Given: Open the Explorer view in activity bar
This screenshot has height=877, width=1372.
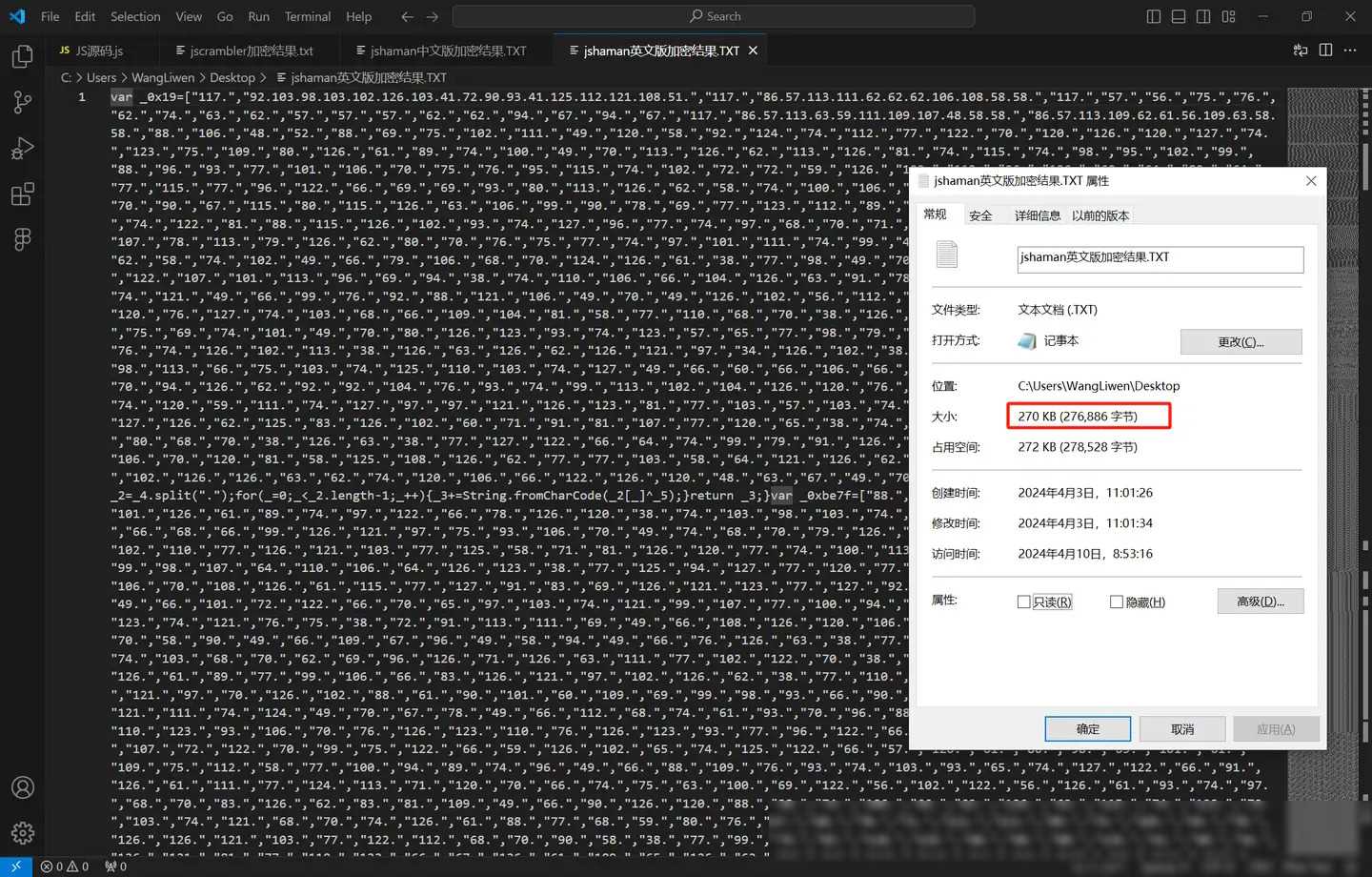Looking at the screenshot, I should 23,56.
